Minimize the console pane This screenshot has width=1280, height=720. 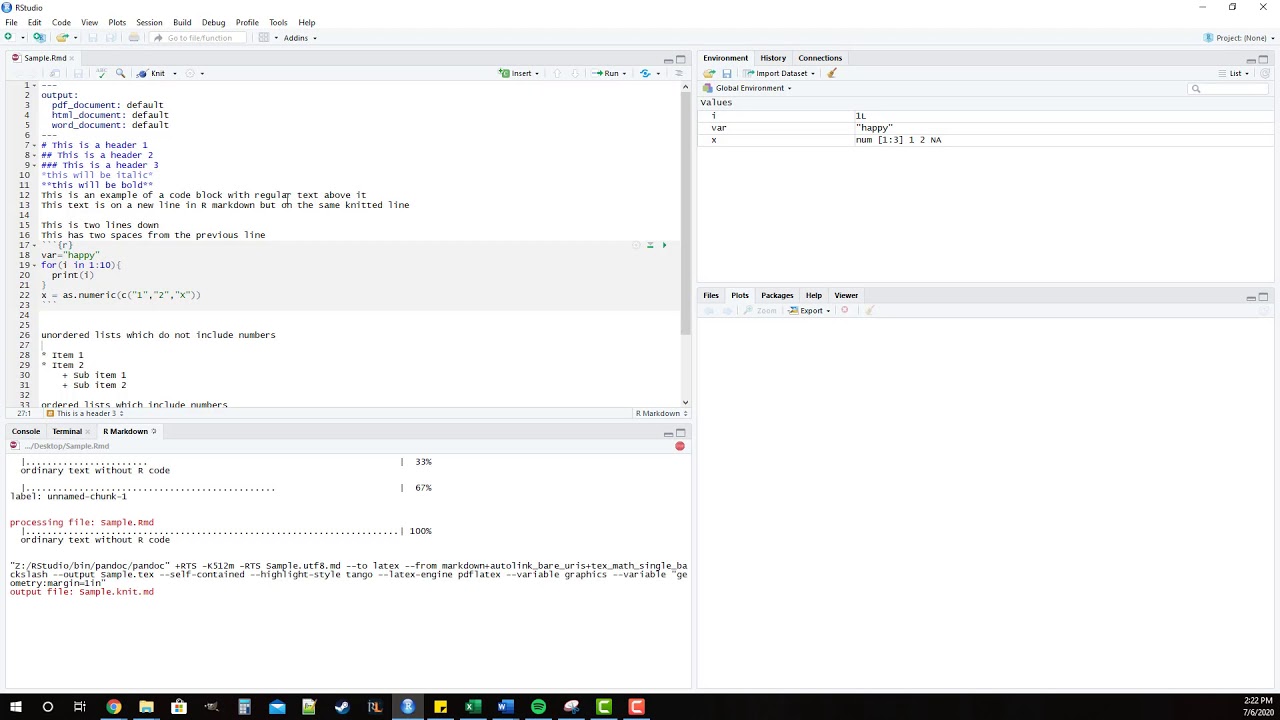pyautogui.click(x=668, y=433)
